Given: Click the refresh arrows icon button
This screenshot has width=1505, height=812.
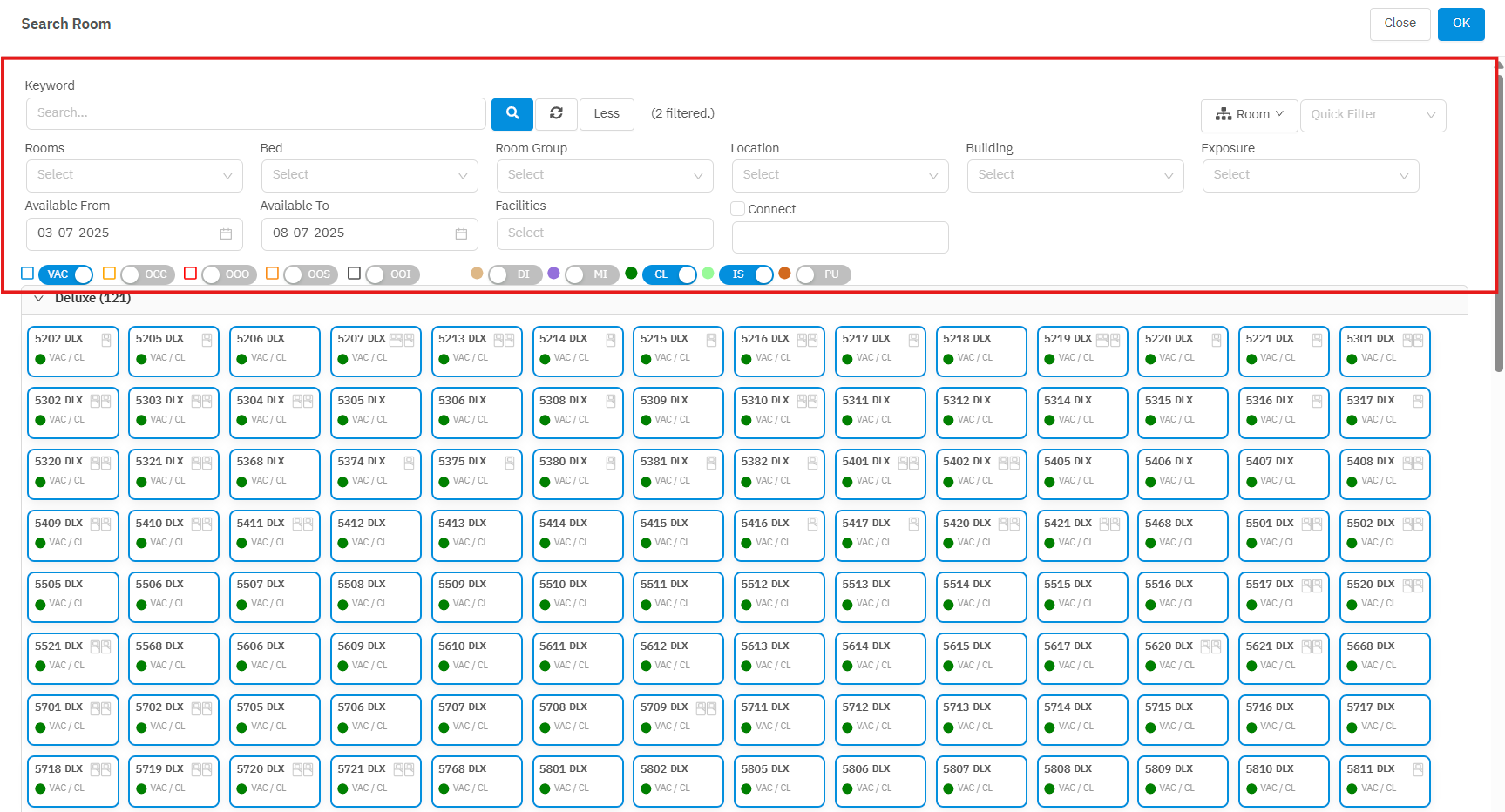Looking at the screenshot, I should coord(556,113).
